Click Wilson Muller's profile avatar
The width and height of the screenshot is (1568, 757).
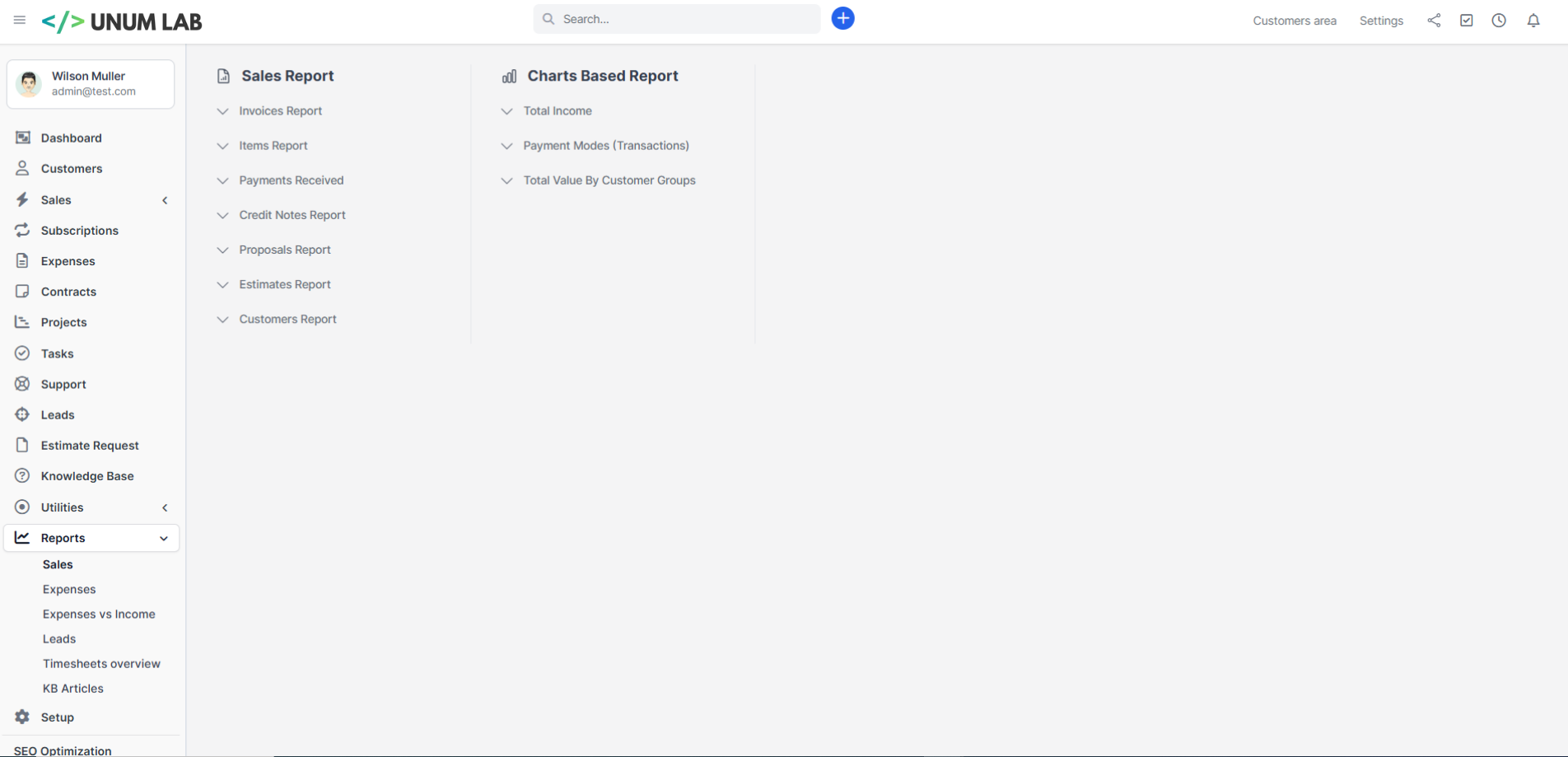tap(29, 84)
